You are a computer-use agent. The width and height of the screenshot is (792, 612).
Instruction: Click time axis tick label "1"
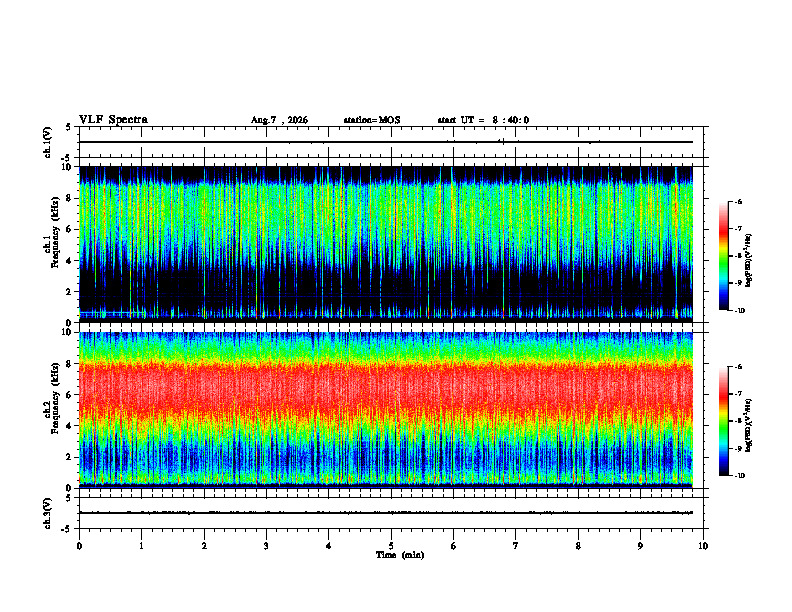click(x=142, y=546)
